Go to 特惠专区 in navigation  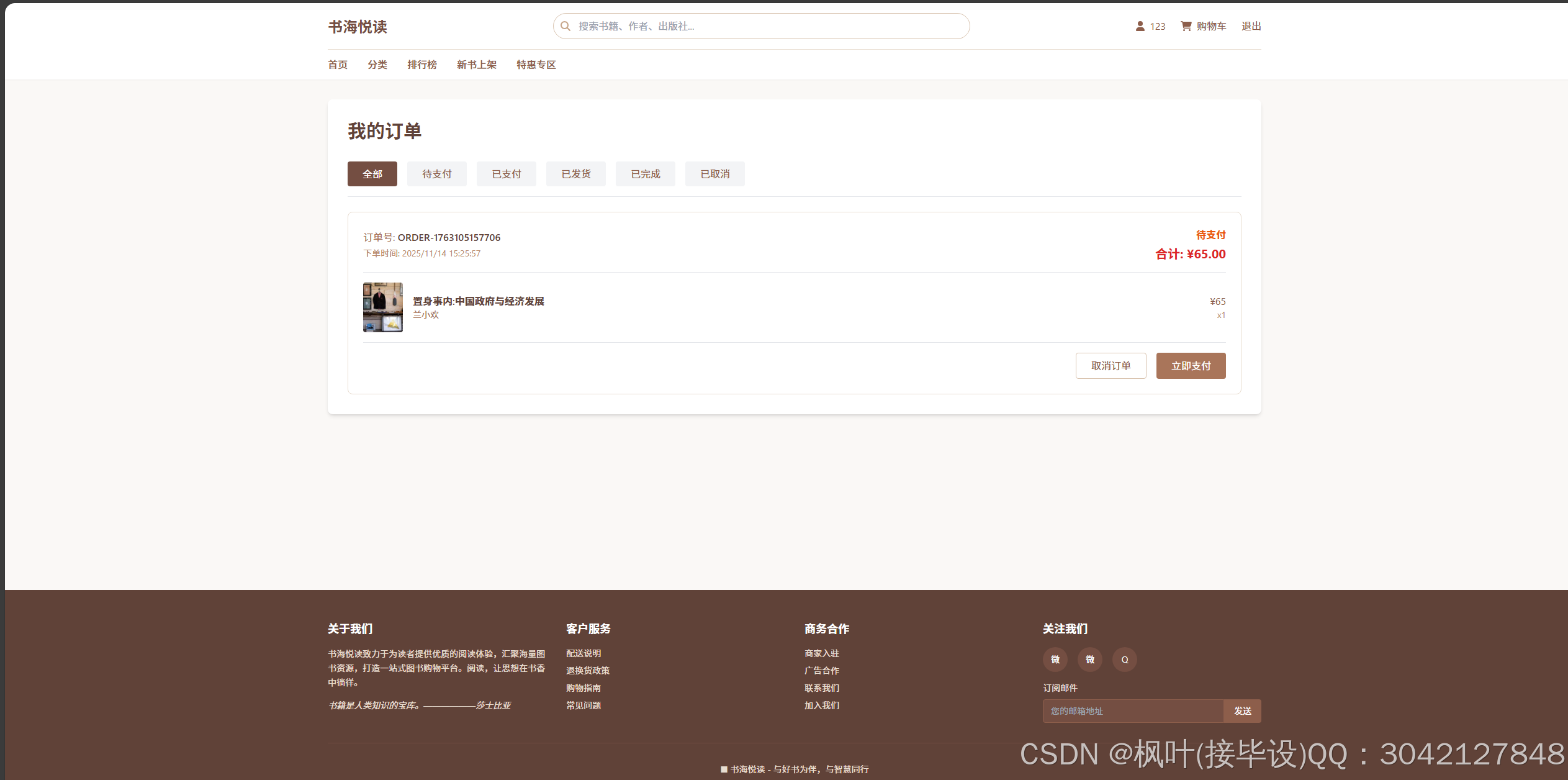pyautogui.click(x=536, y=65)
